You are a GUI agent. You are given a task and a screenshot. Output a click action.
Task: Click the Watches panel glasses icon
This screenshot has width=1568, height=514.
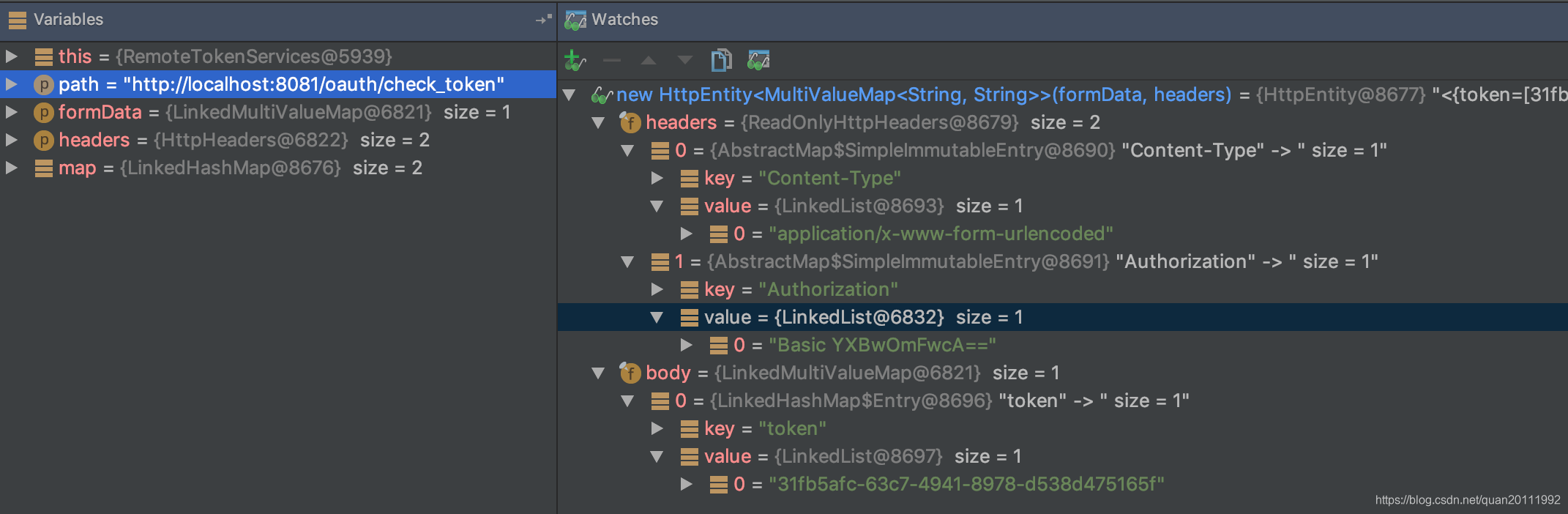(x=575, y=20)
